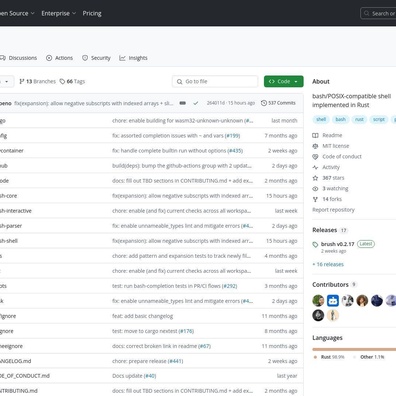Open the green Code dropdown button
Viewport: 396px width, 396px height.
tap(284, 81)
